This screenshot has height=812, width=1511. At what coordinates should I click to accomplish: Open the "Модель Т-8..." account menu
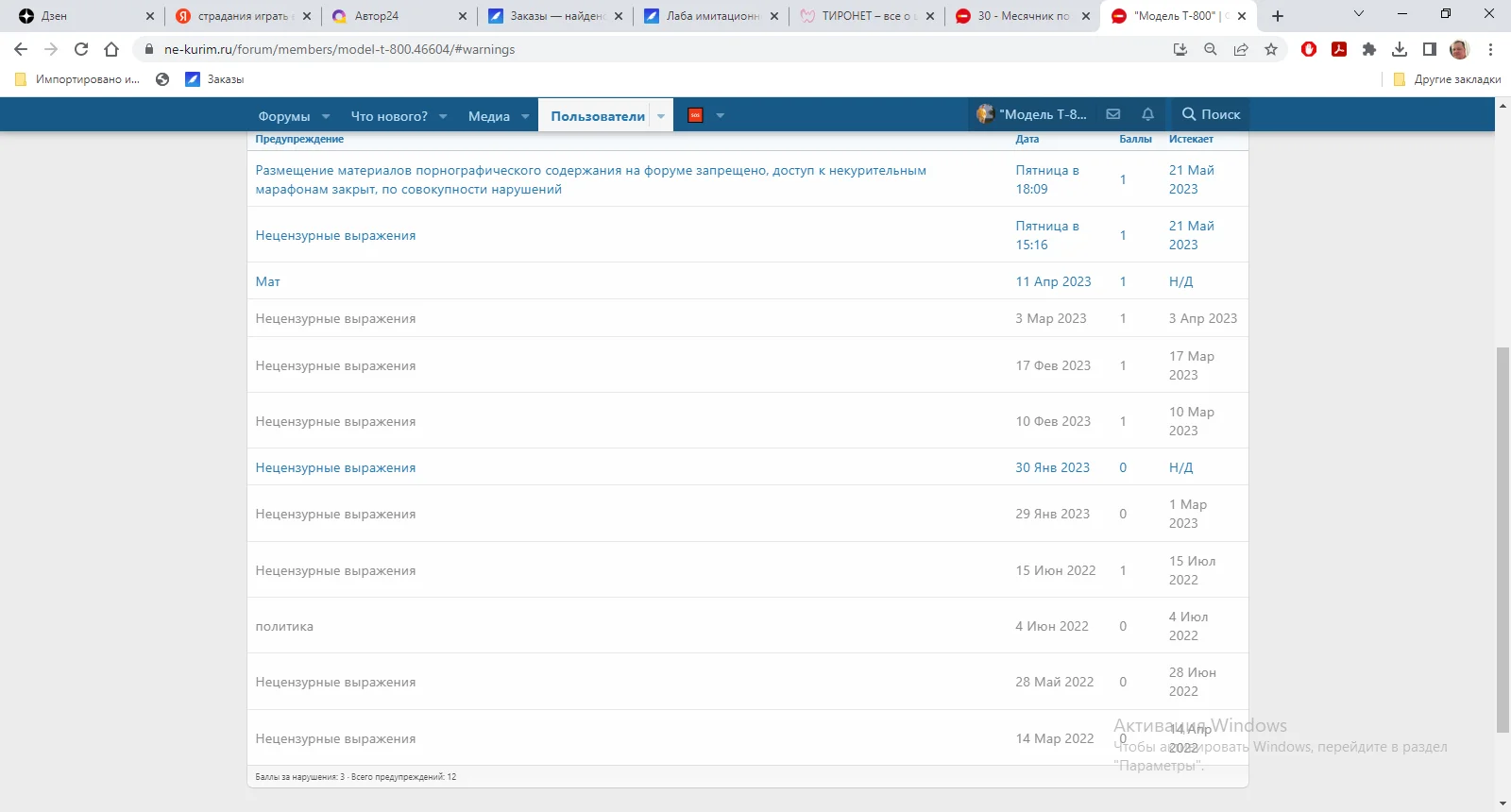click(x=1032, y=114)
